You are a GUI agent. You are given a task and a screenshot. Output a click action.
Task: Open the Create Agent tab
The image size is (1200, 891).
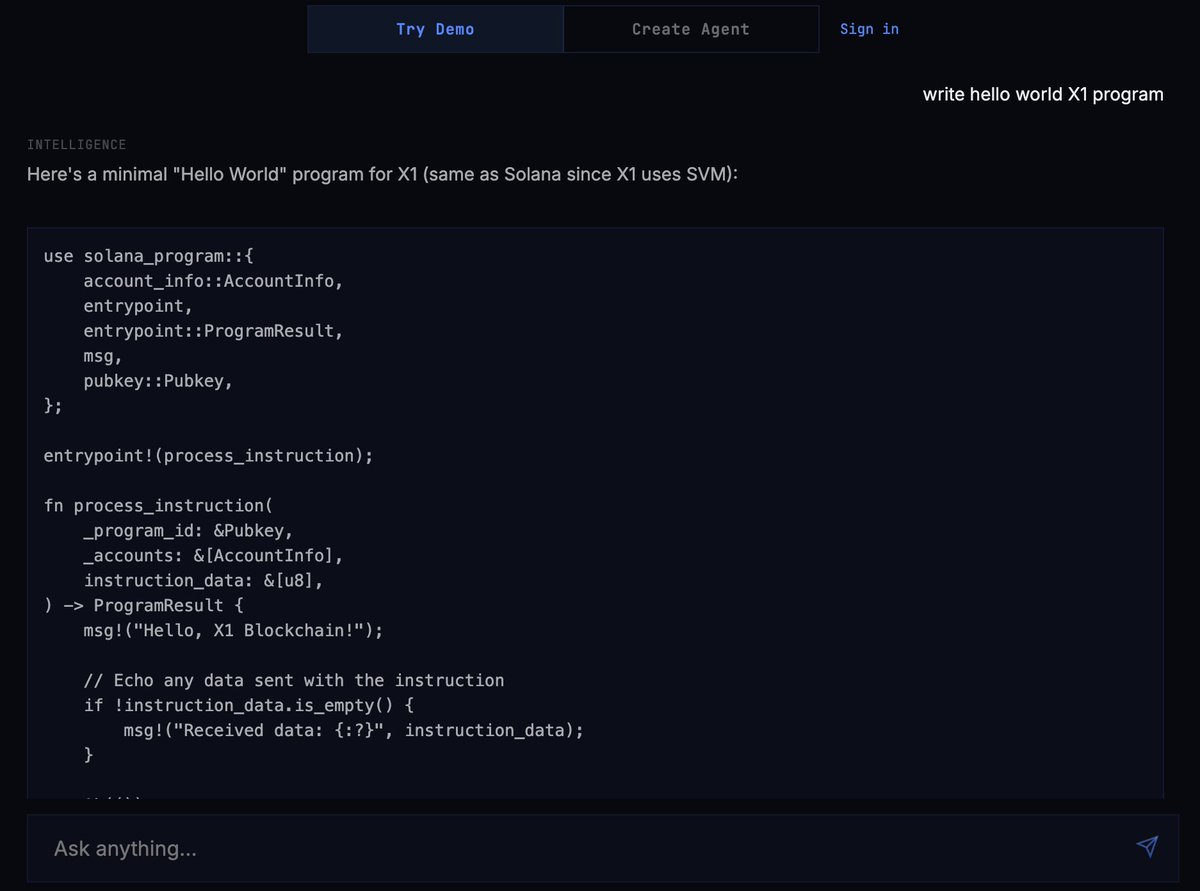(x=691, y=29)
